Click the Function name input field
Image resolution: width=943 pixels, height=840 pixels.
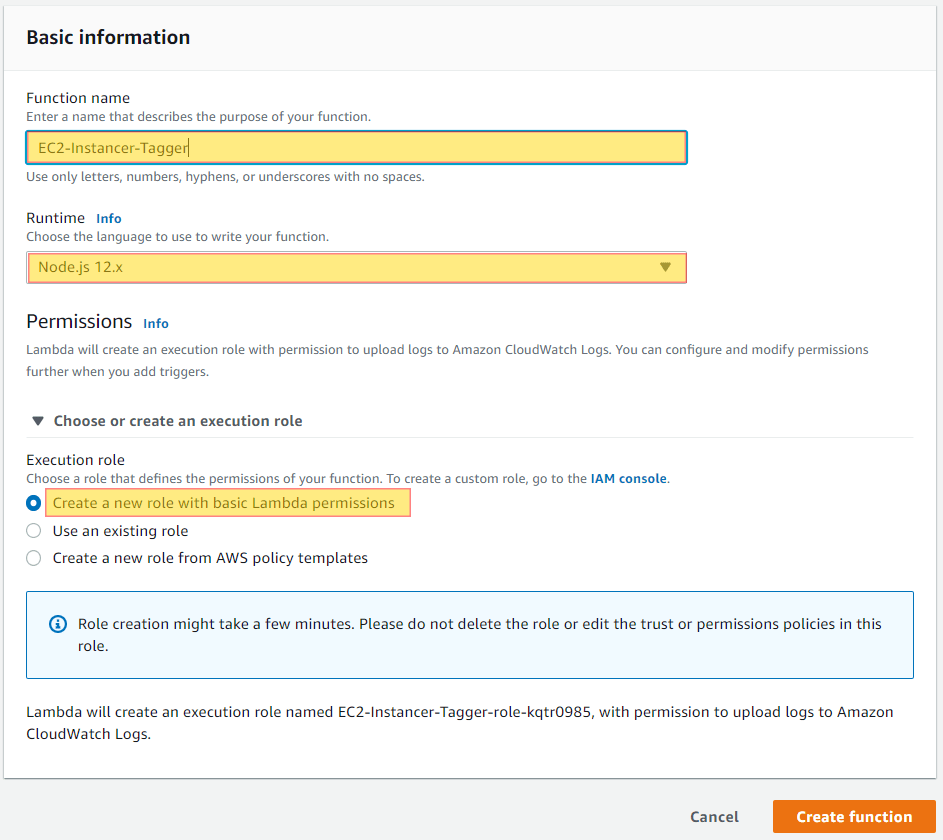point(356,147)
